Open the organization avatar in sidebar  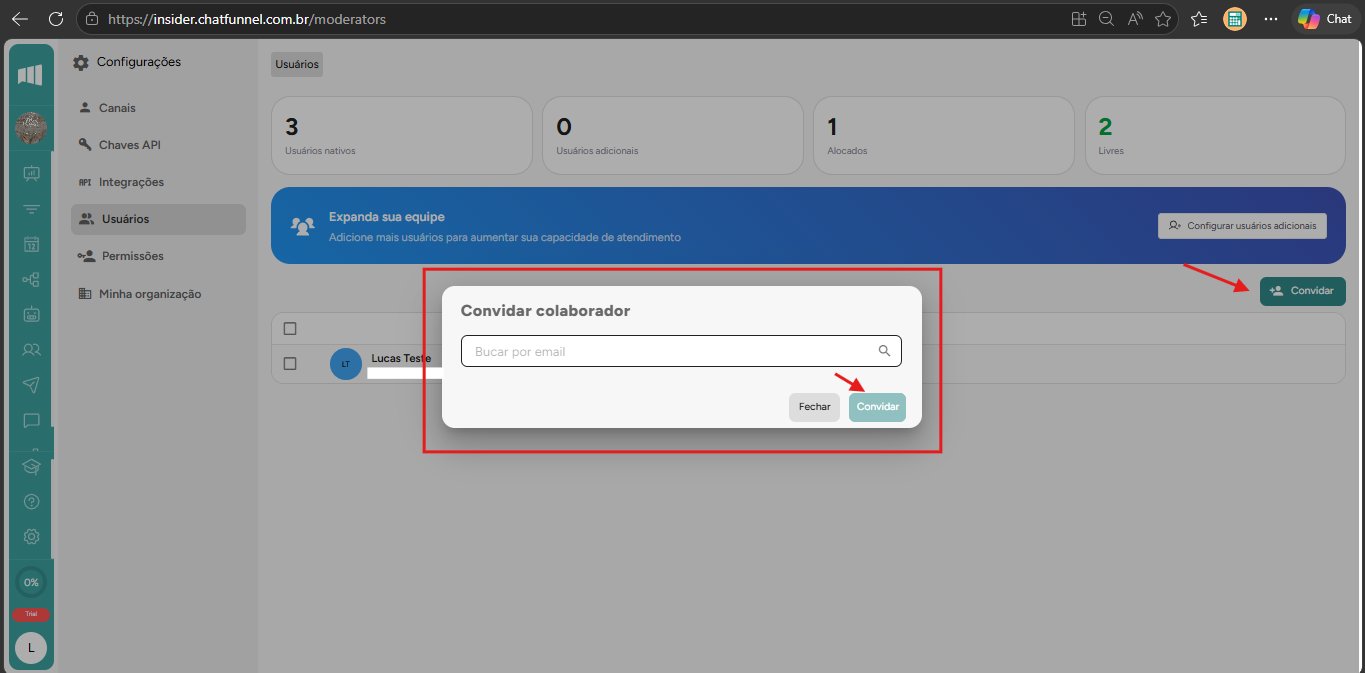point(31,128)
